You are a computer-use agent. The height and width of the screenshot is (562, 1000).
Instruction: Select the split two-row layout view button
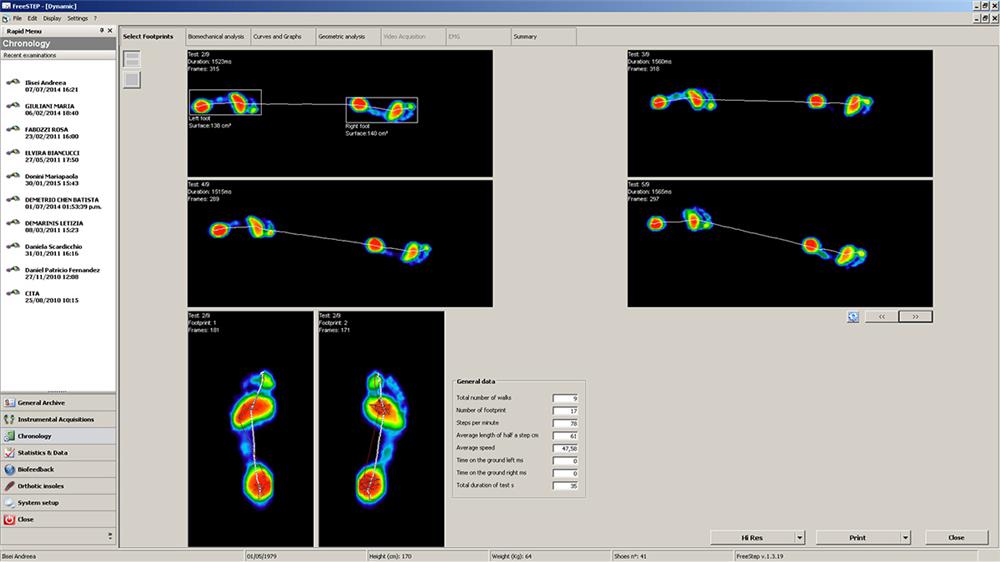132,59
